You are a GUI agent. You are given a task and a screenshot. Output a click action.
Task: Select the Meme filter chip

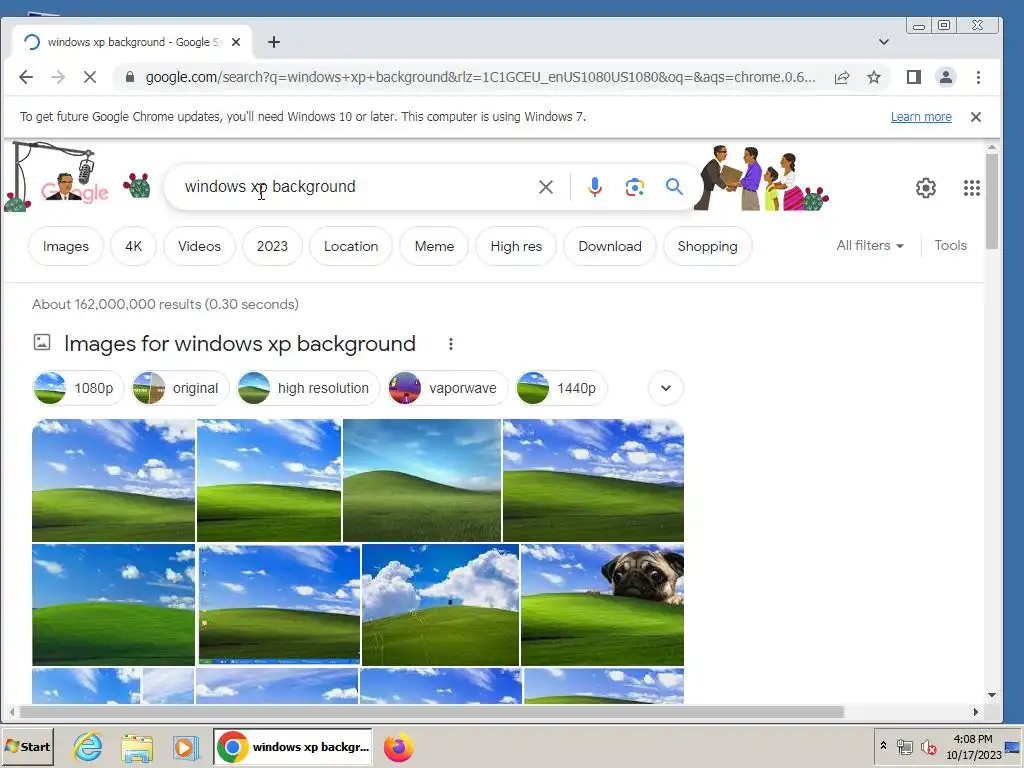pos(434,246)
